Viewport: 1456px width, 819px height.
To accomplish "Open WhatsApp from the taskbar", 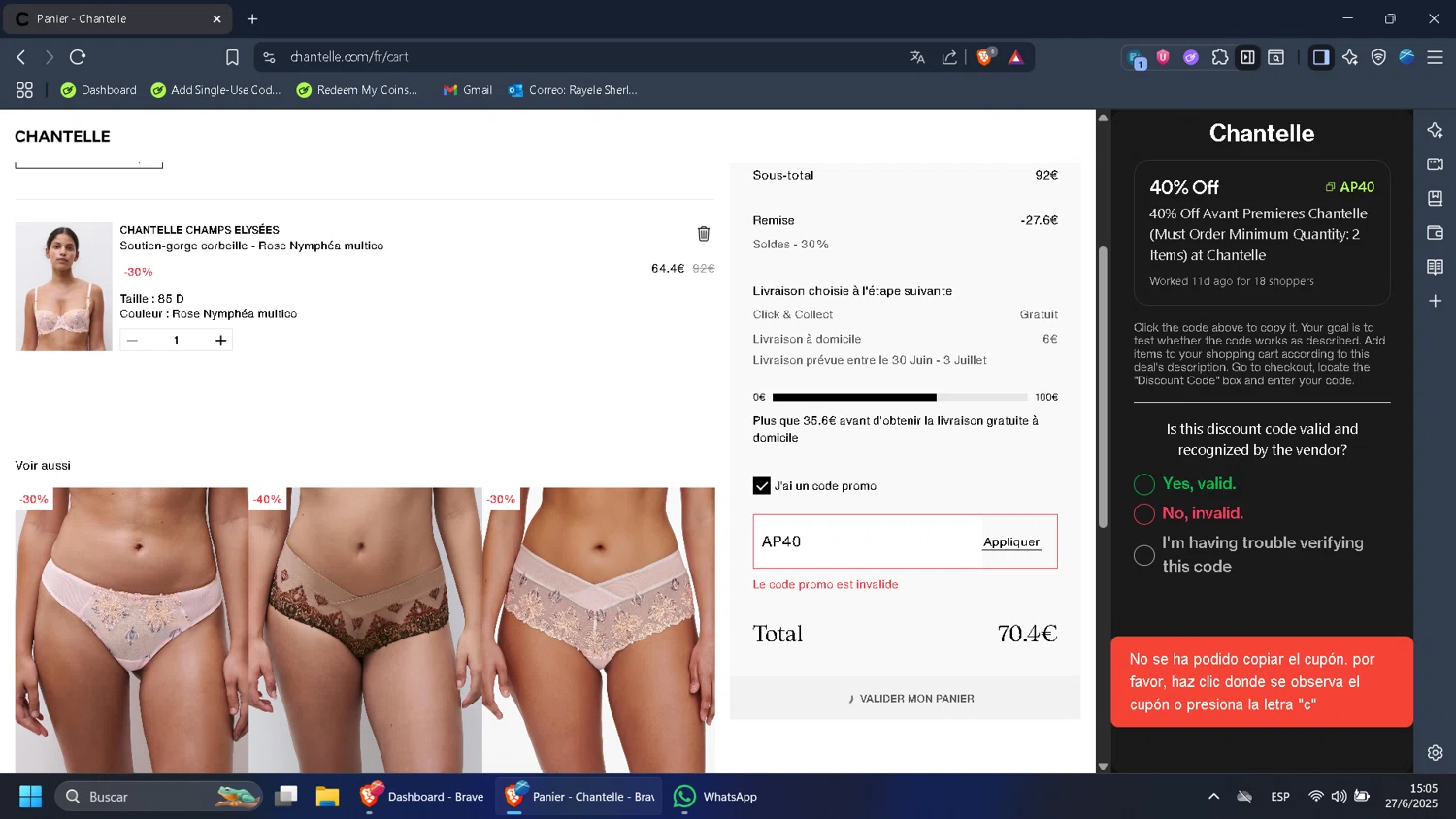I will pos(715,797).
